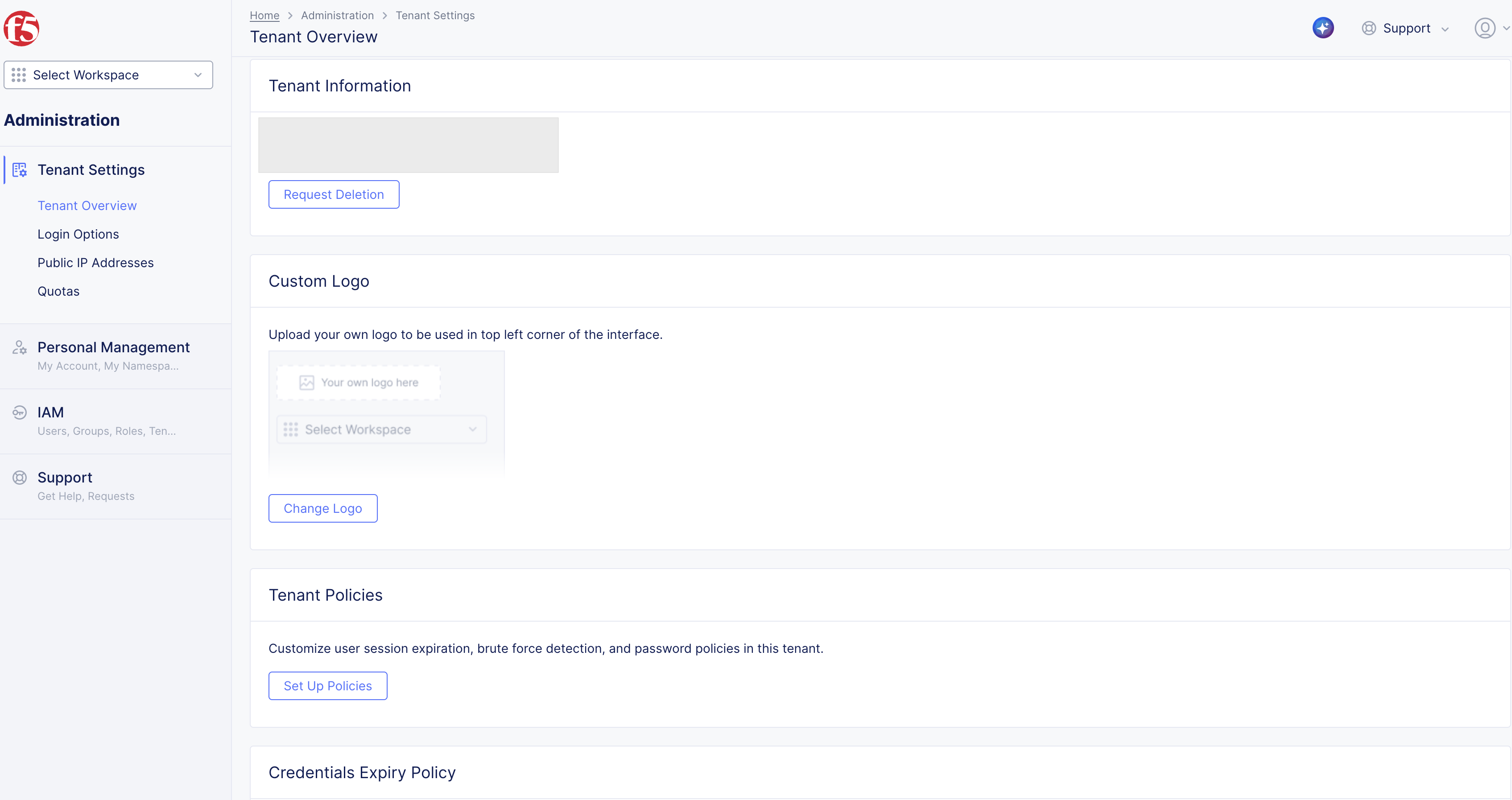
Task: Open Administration from the breadcrumb trail
Action: [337, 15]
